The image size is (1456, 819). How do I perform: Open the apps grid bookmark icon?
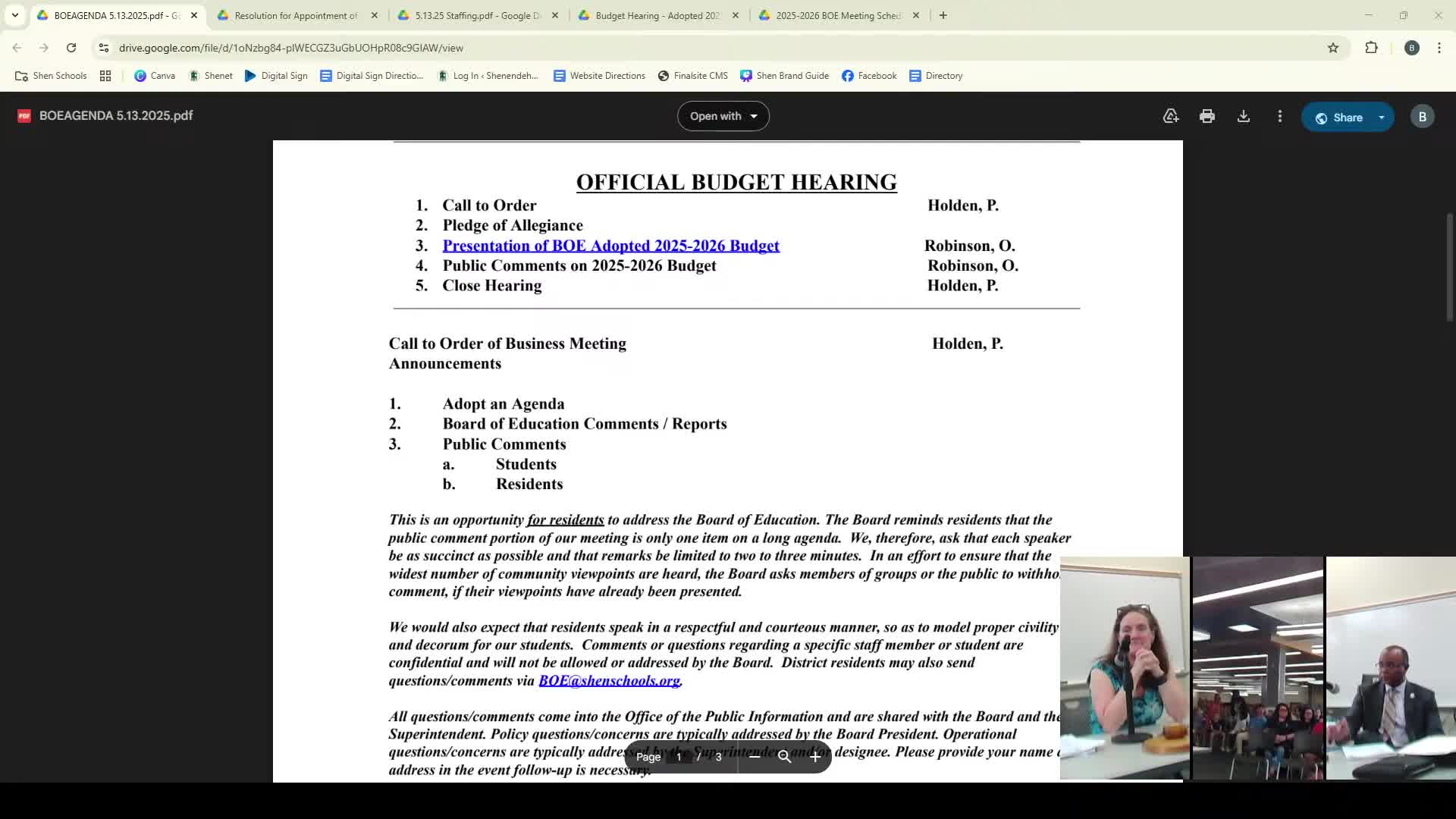pos(105,76)
